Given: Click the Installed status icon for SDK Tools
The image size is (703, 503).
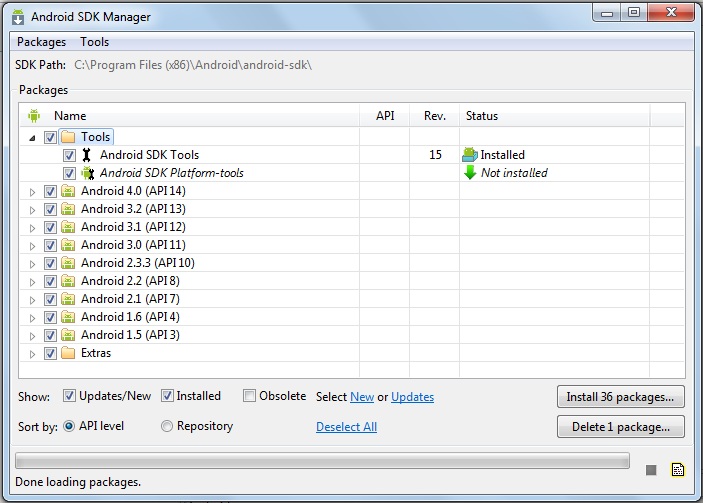Looking at the screenshot, I should click(470, 155).
